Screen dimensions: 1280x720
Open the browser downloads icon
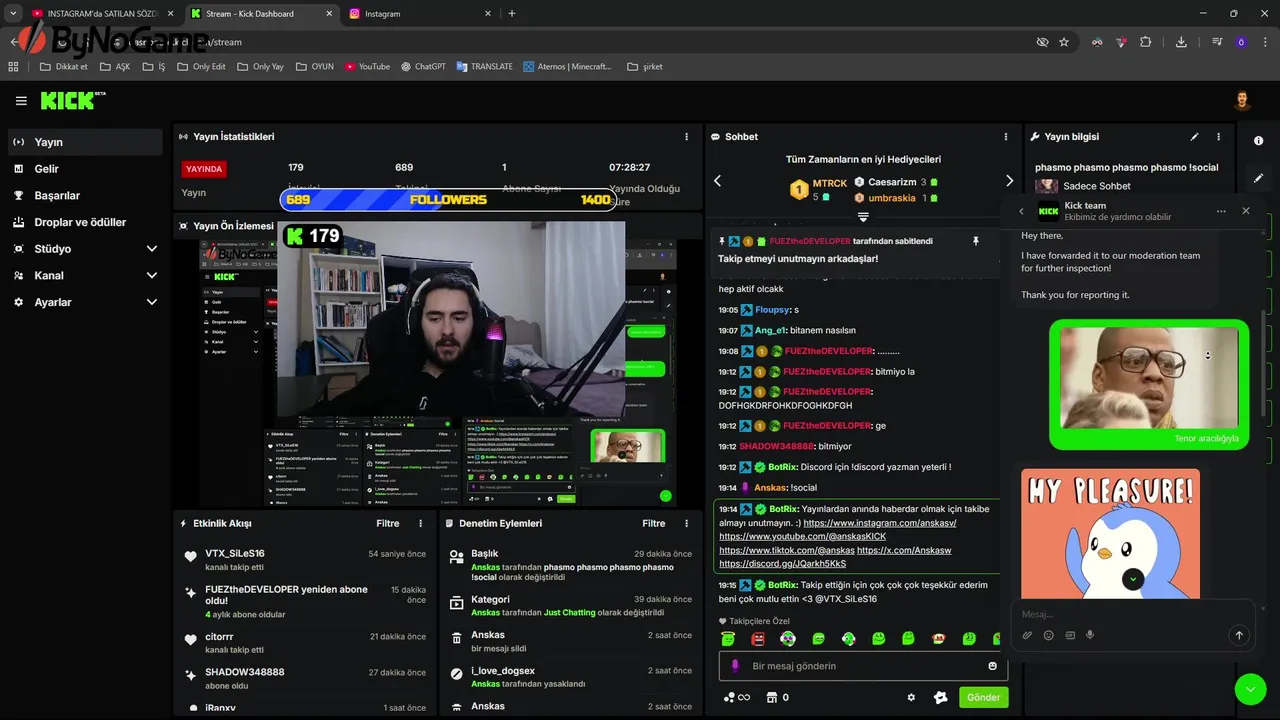[x=1181, y=42]
